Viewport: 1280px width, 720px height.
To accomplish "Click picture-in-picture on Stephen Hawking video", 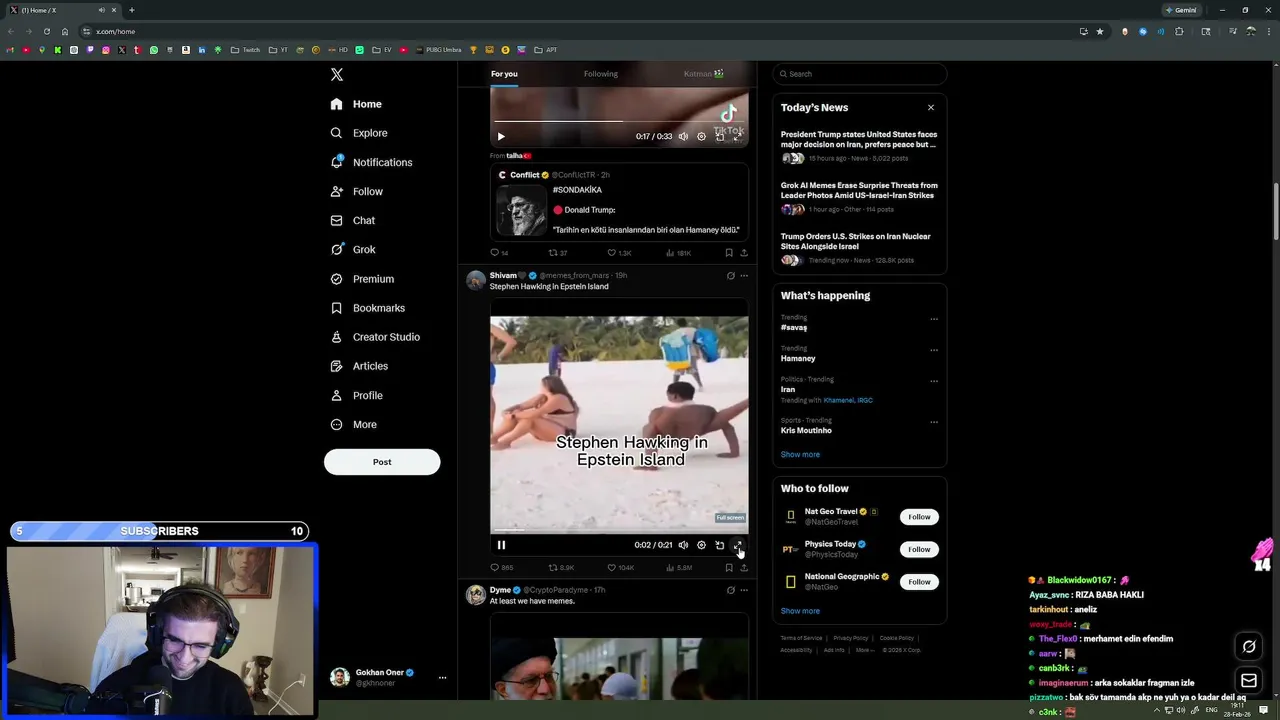I will tap(720, 545).
